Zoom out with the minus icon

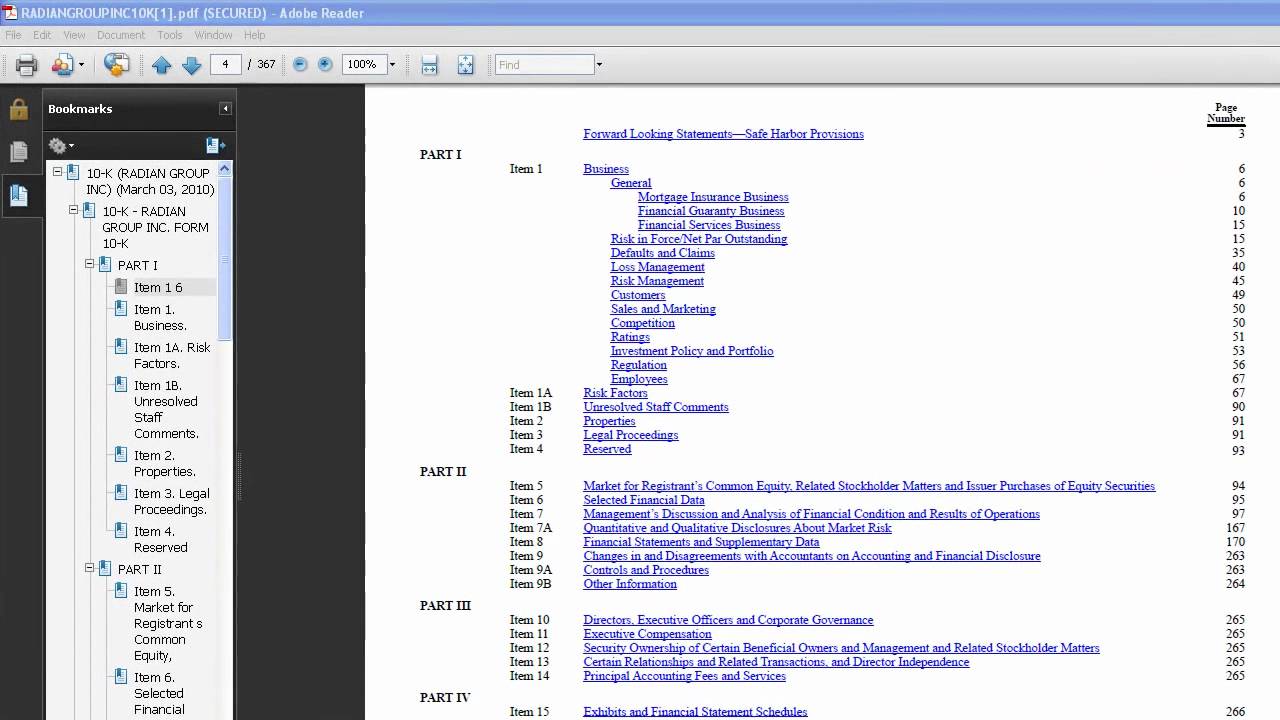point(300,64)
